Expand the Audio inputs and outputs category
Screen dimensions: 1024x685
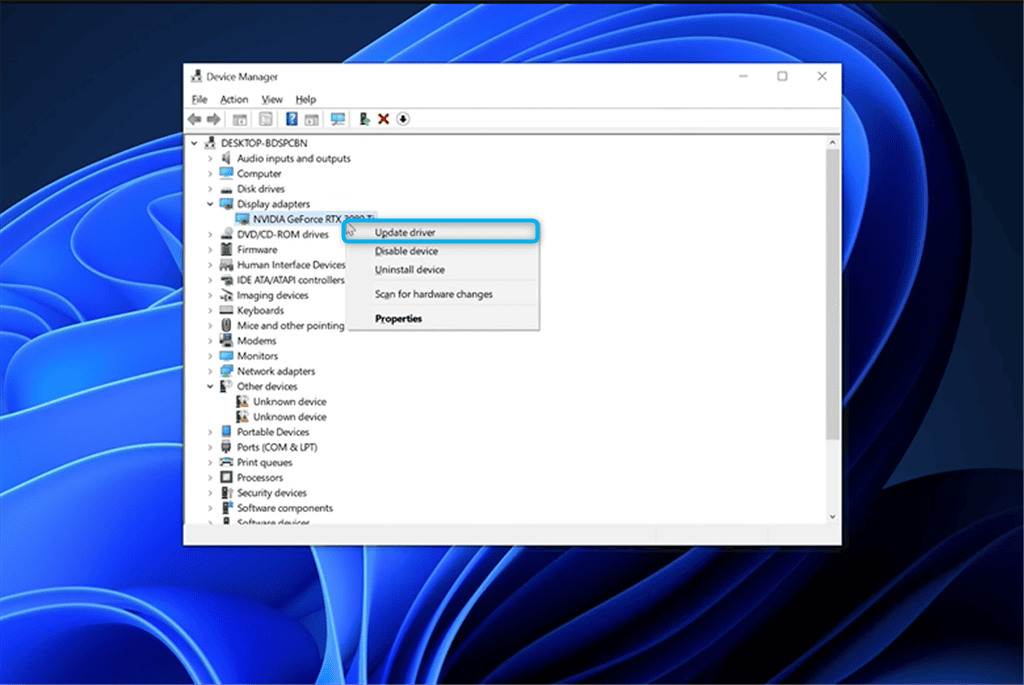tap(210, 159)
